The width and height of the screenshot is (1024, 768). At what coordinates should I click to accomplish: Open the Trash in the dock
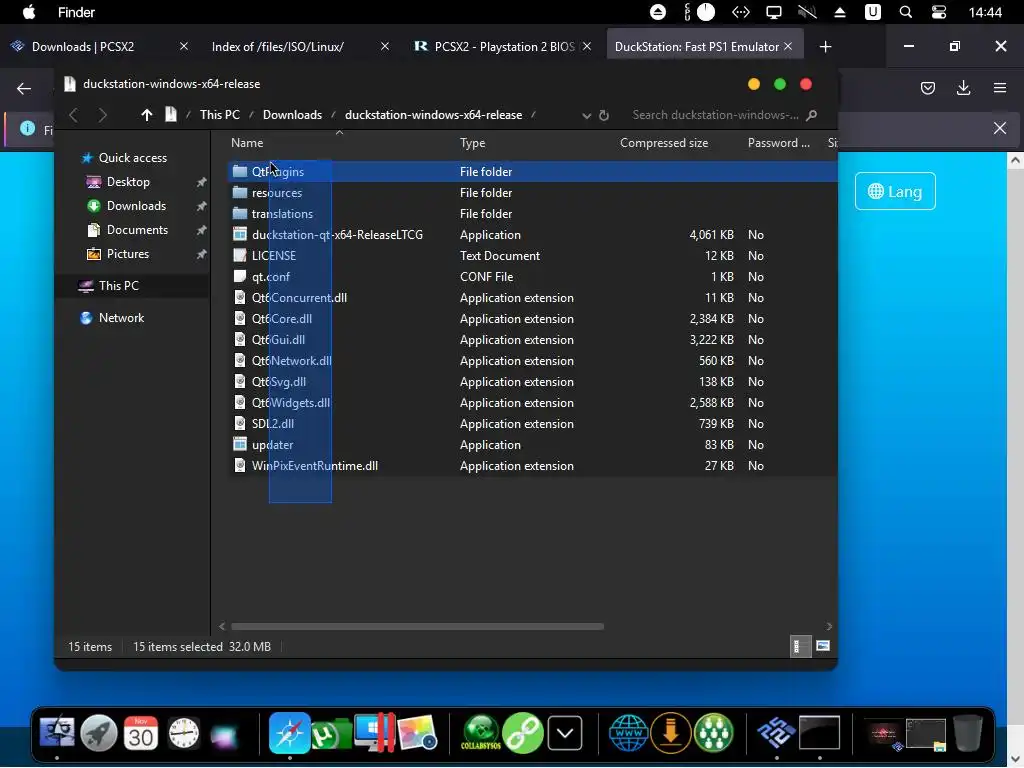coord(967,733)
